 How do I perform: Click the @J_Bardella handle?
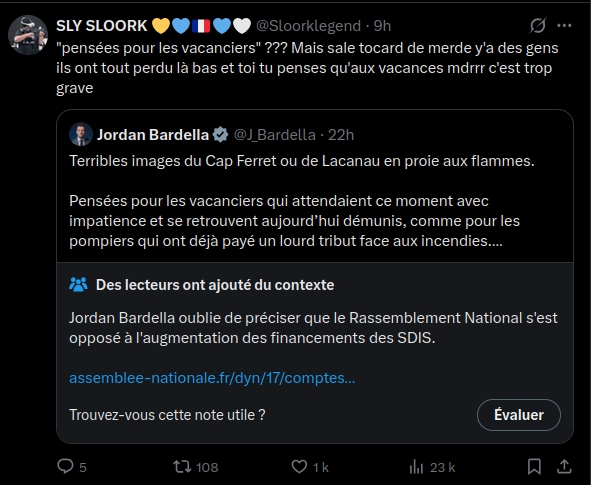click(x=274, y=135)
